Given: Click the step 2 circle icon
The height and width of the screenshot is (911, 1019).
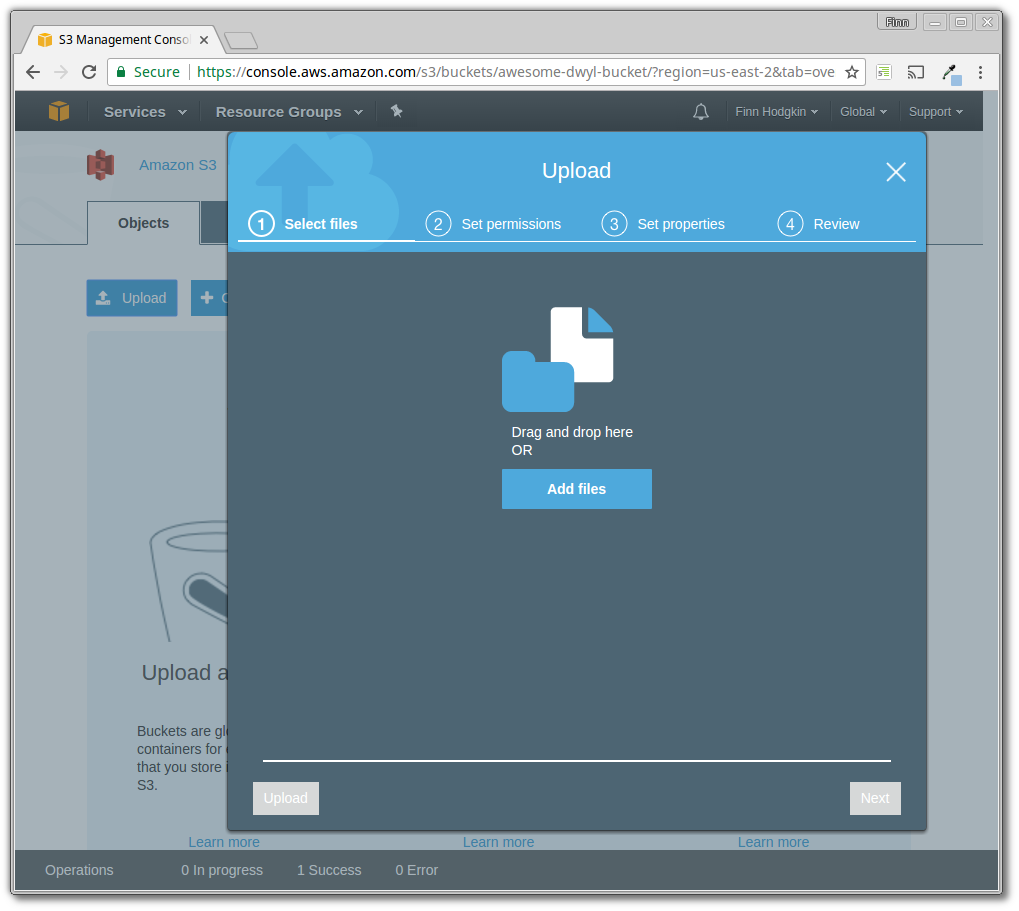Looking at the screenshot, I should pos(438,224).
